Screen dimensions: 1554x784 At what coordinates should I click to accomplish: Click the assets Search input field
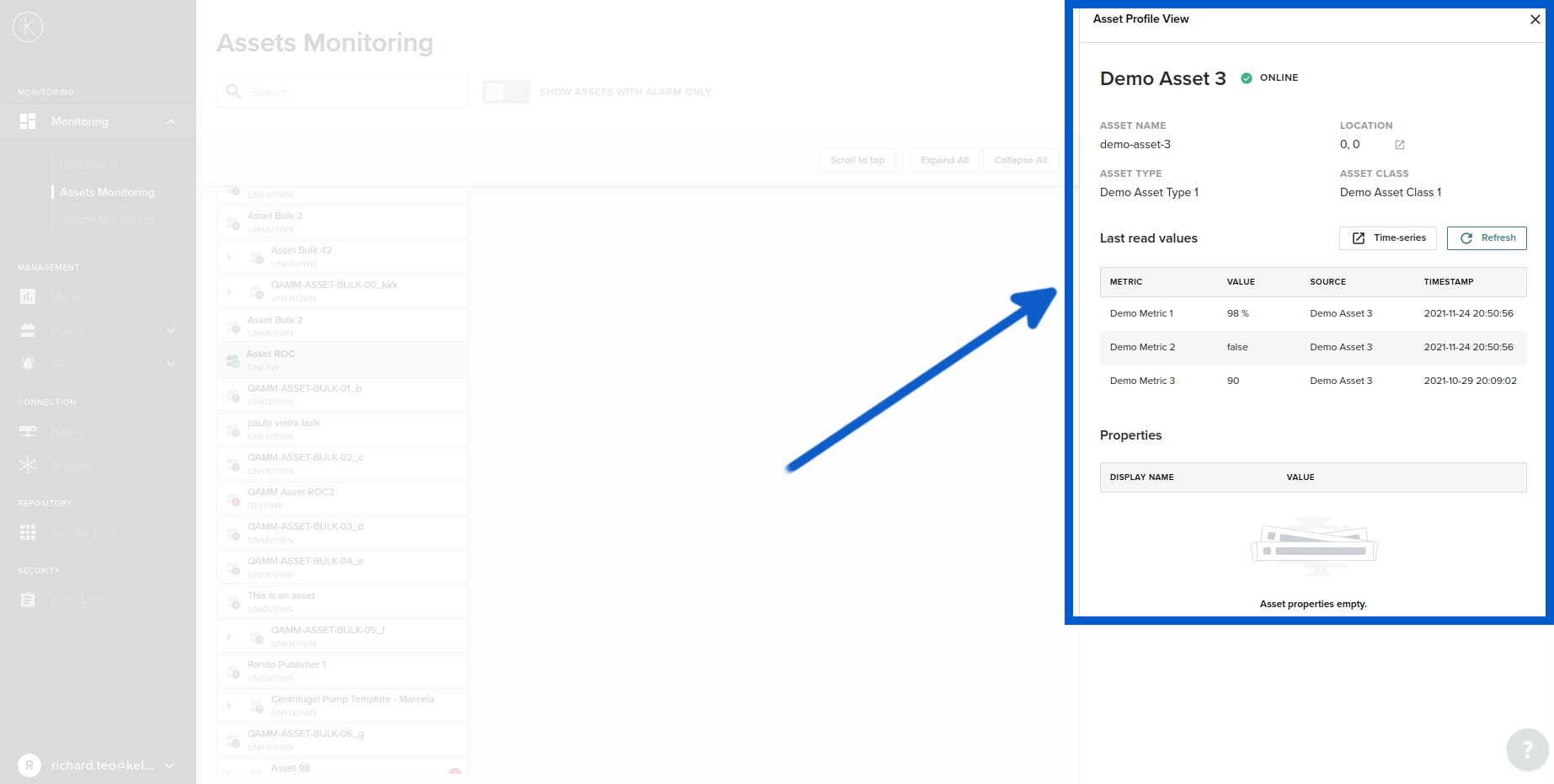click(354, 92)
